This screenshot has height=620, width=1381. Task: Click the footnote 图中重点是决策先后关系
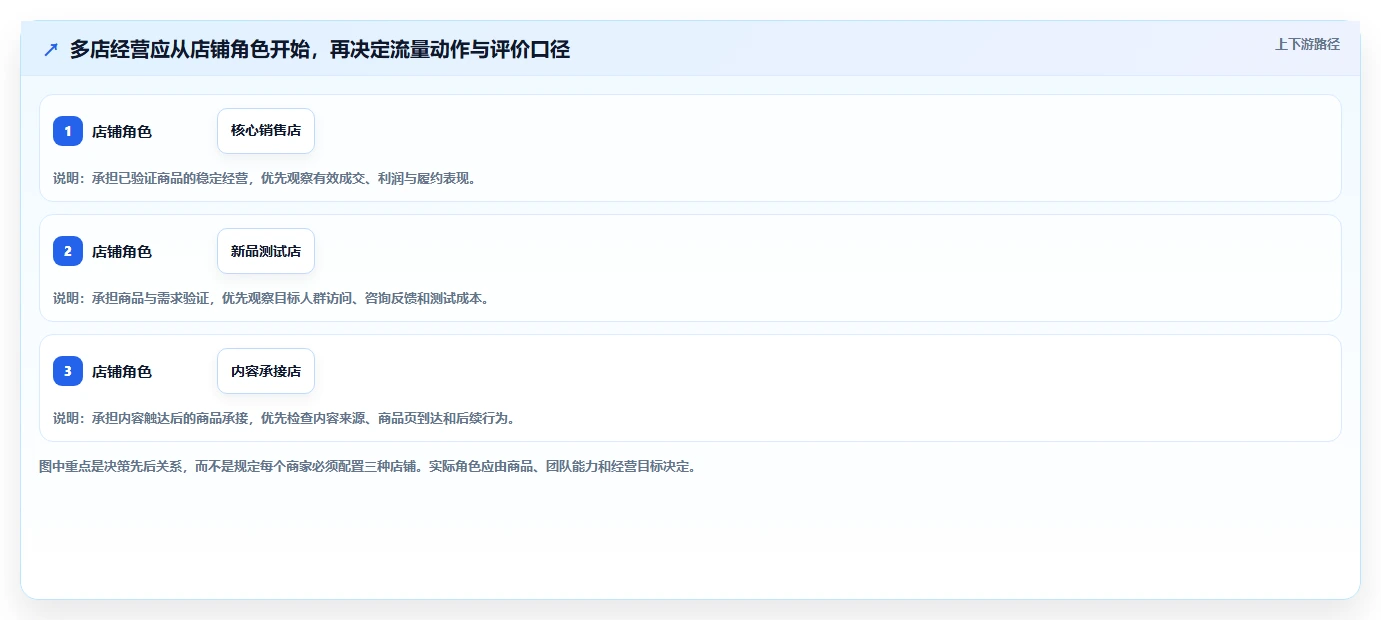coord(367,466)
